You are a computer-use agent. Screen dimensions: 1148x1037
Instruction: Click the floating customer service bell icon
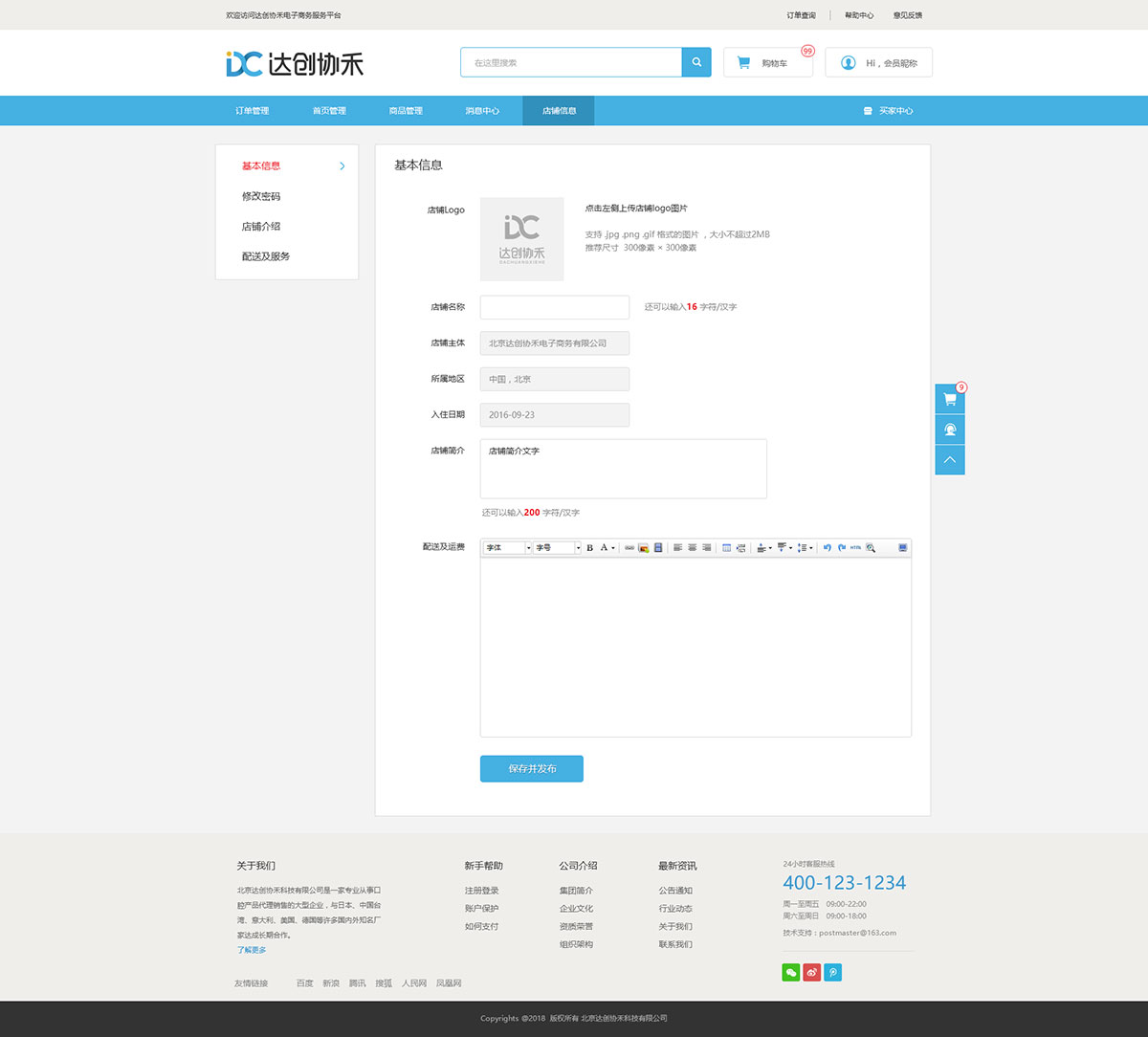point(949,429)
